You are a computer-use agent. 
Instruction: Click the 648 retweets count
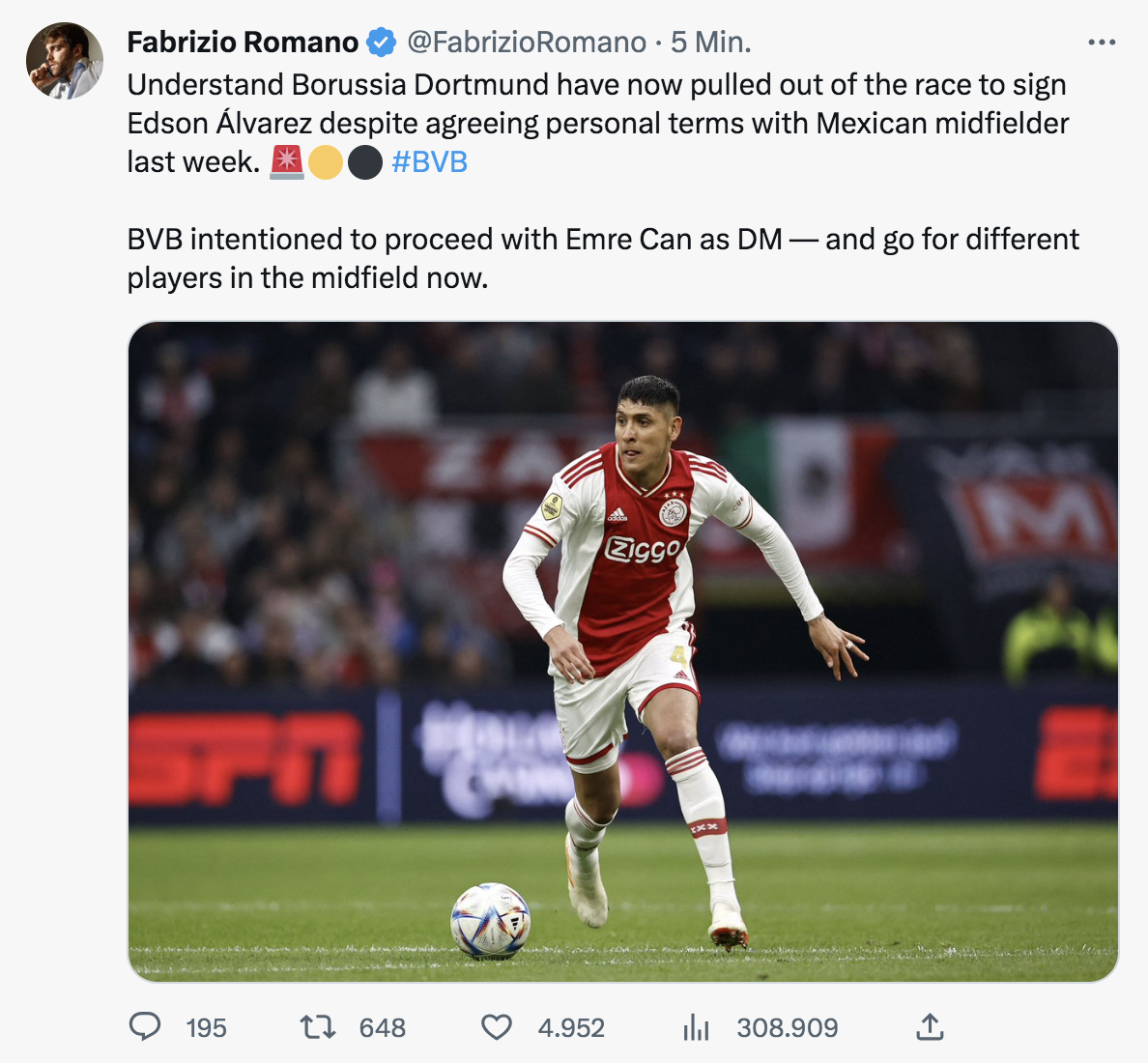[383, 1027]
